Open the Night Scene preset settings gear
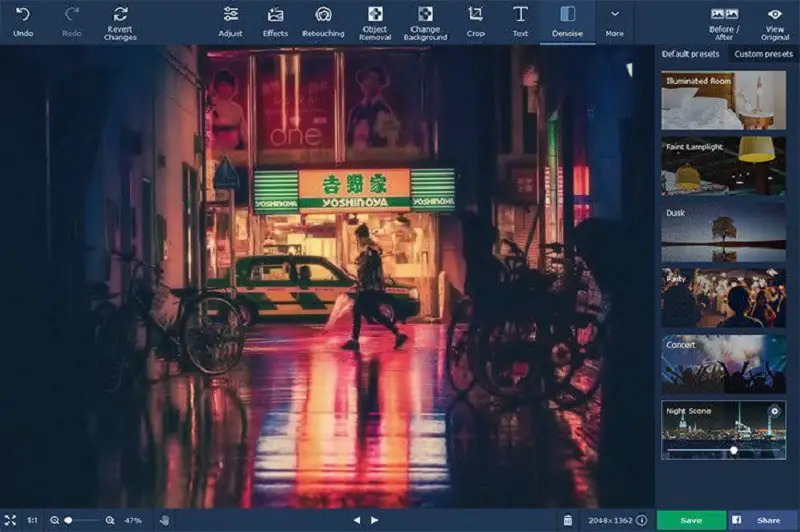The width and height of the screenshot is (800, 532). point(774,411)
